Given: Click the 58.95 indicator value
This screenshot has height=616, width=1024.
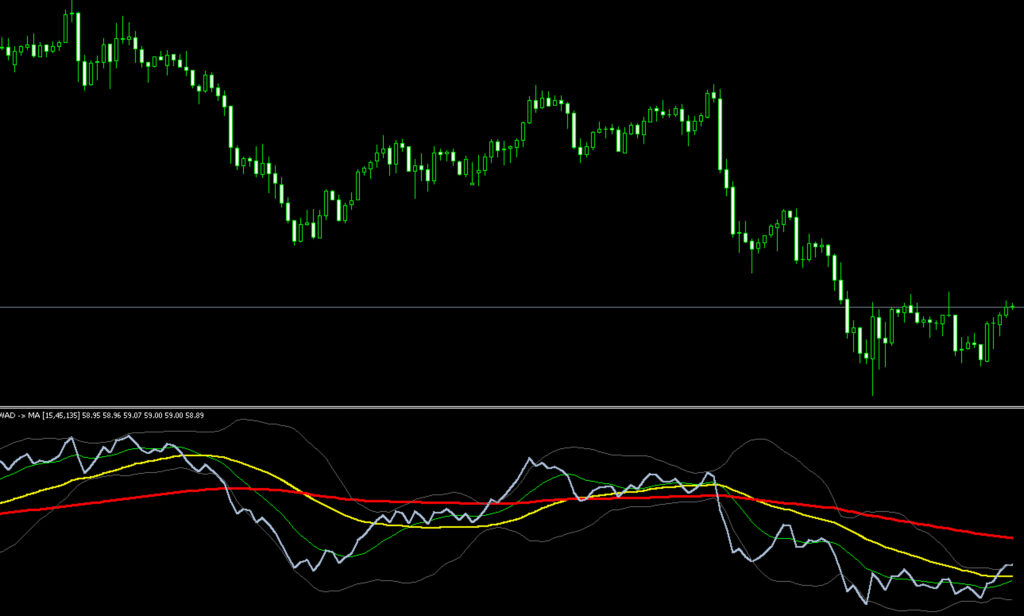Looking at the screenshot, I should pos(91,415).
